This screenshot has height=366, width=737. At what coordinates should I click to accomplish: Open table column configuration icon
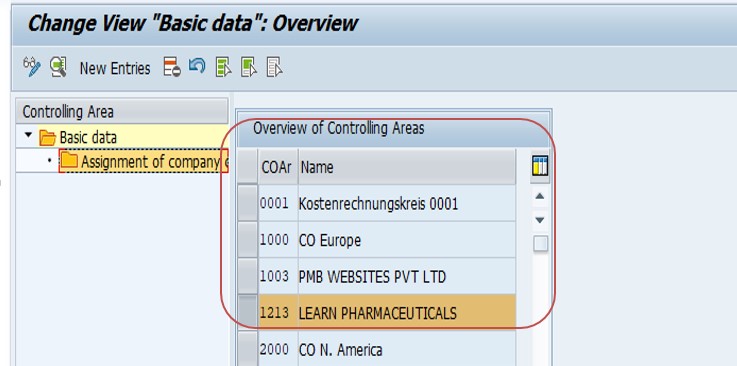[540, 166]
